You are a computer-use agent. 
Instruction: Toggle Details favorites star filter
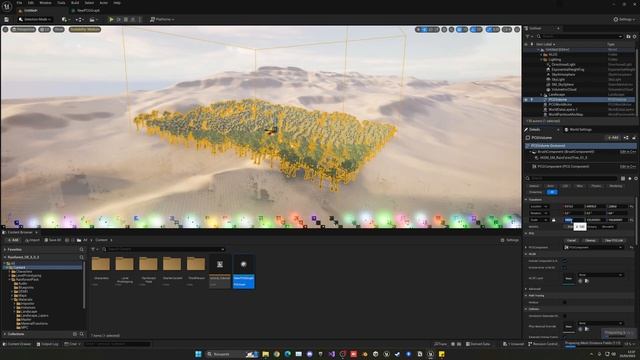[630, 178]
